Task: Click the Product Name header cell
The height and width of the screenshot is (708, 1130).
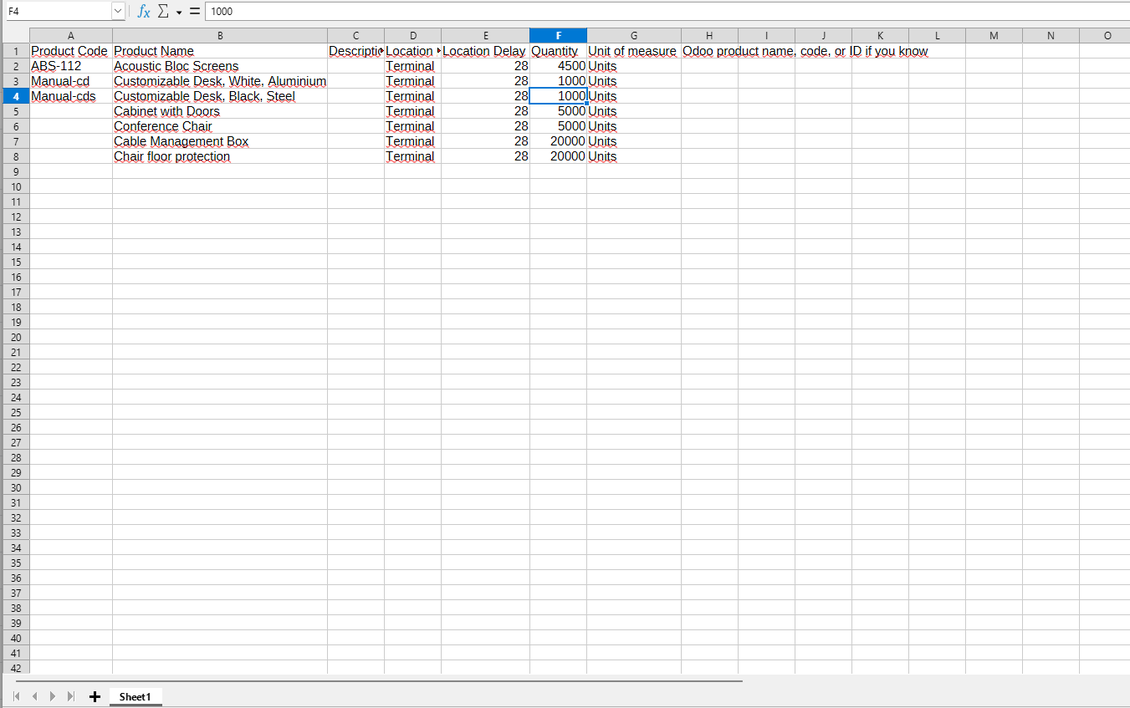Action: (220, 51)
